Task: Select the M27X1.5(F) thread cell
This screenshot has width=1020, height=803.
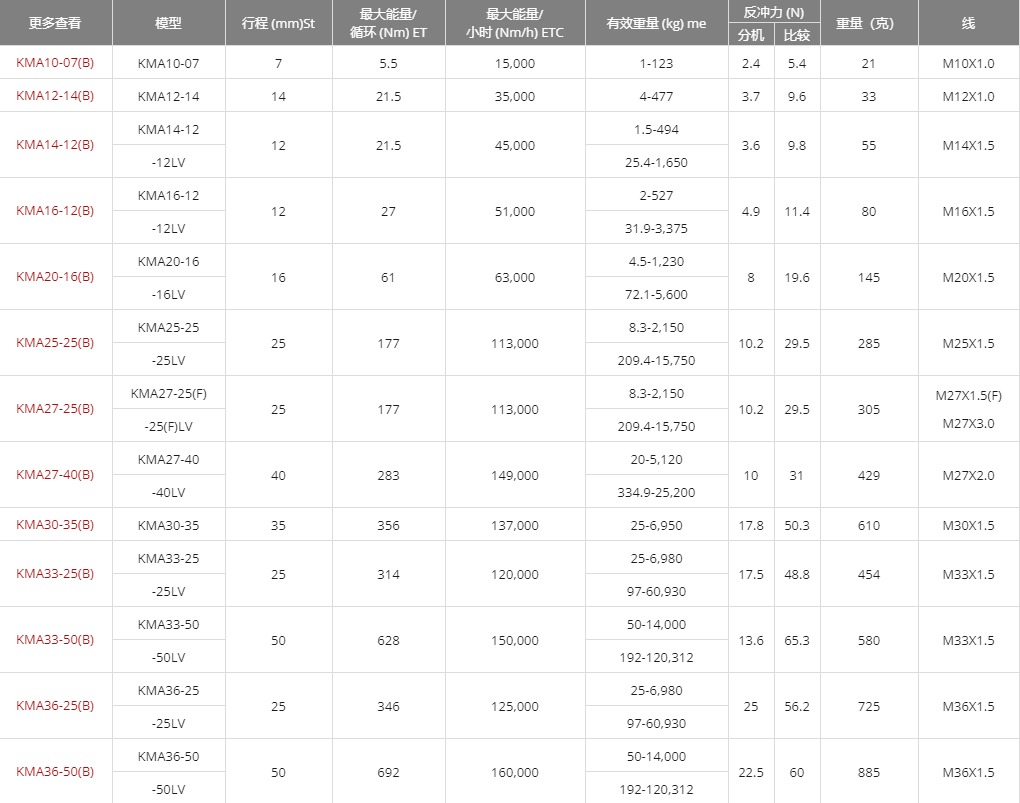Action: [x=969, y=395]
